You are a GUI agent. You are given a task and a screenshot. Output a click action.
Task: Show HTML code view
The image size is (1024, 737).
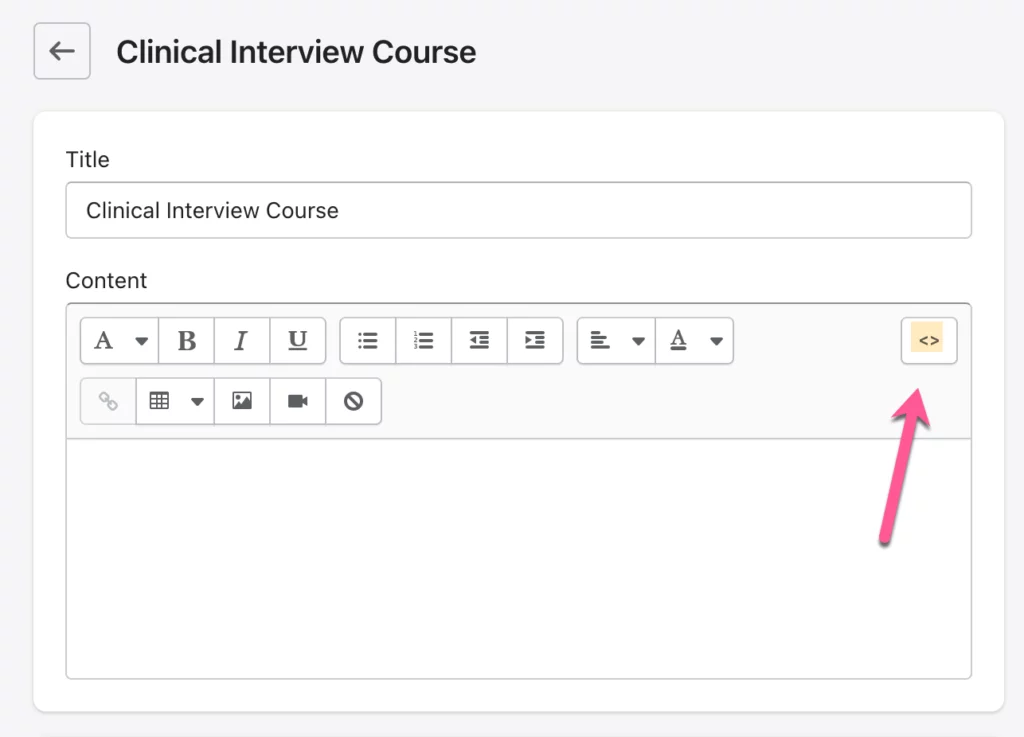929,340
